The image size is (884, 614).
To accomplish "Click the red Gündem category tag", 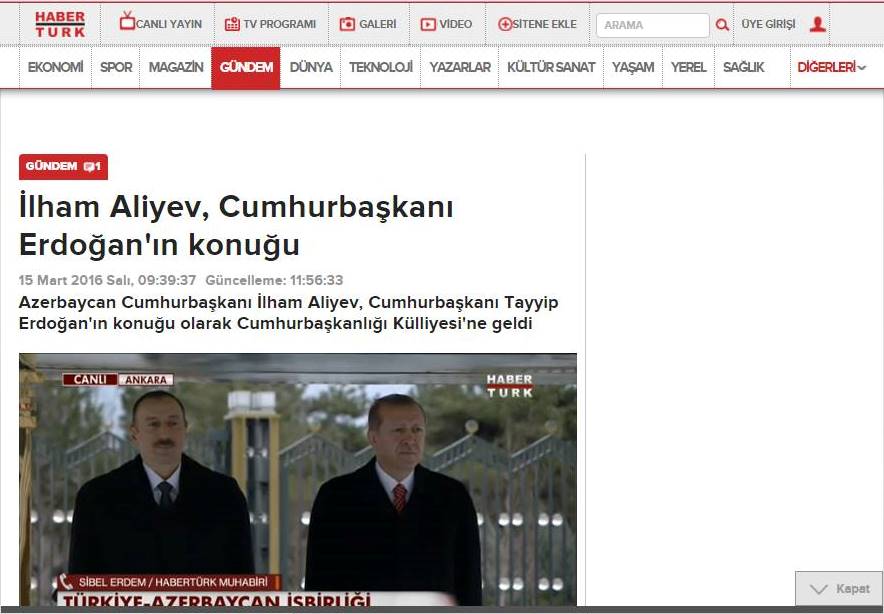I will coord(51,167).
